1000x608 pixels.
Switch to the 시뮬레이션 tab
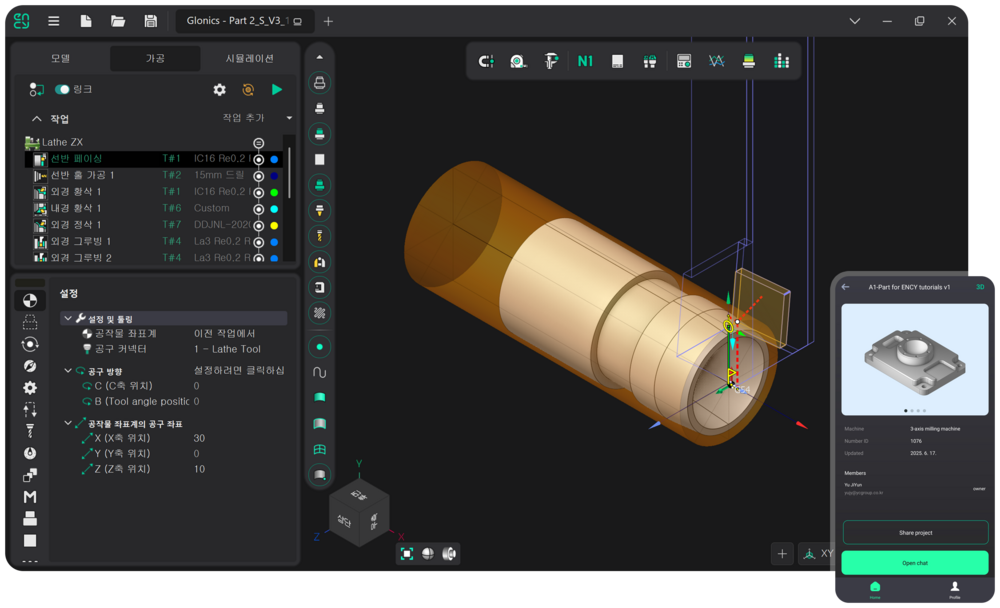pyautogui.click(x=249, y=59)
